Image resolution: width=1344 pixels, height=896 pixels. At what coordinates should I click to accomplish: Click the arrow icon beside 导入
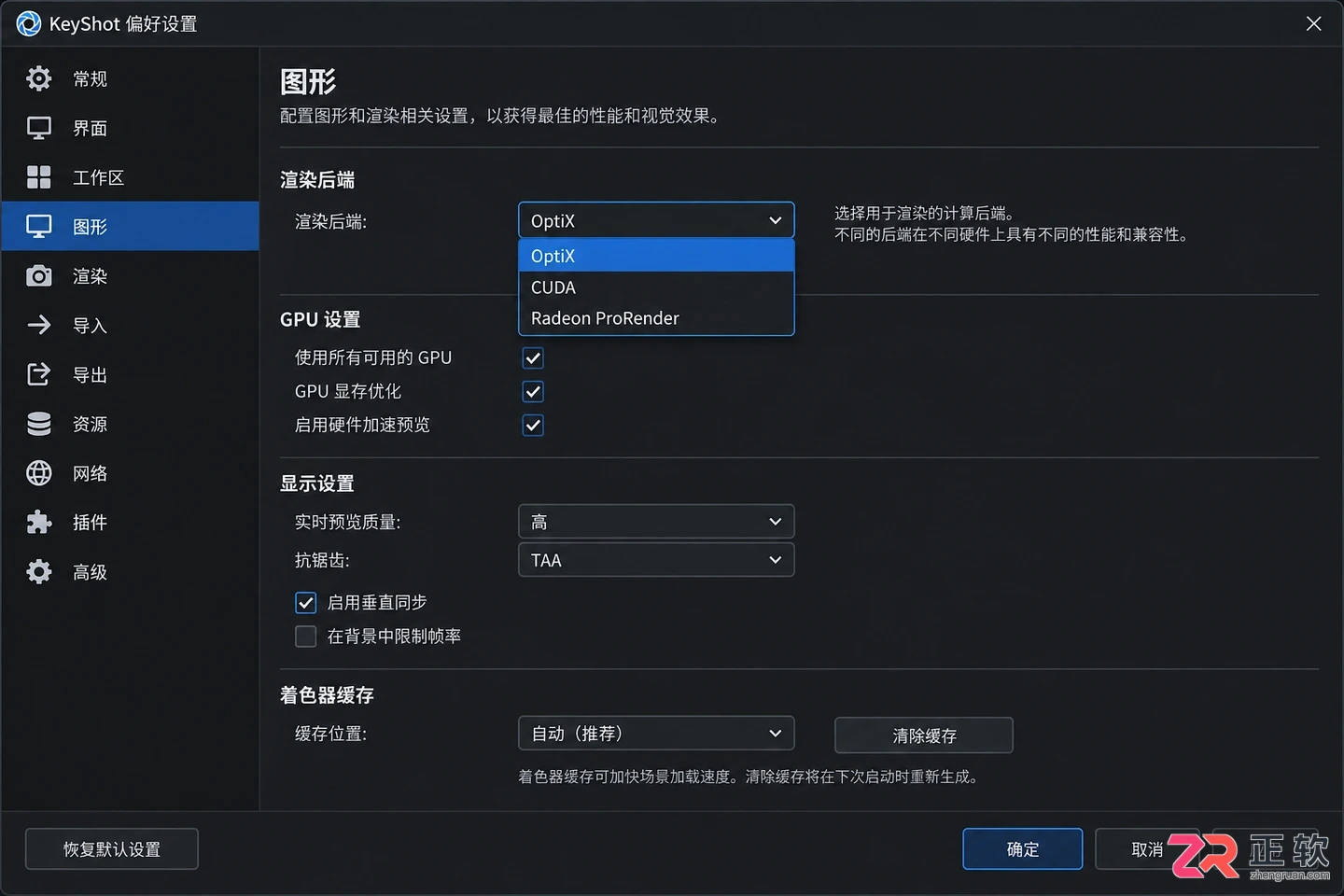39,325
